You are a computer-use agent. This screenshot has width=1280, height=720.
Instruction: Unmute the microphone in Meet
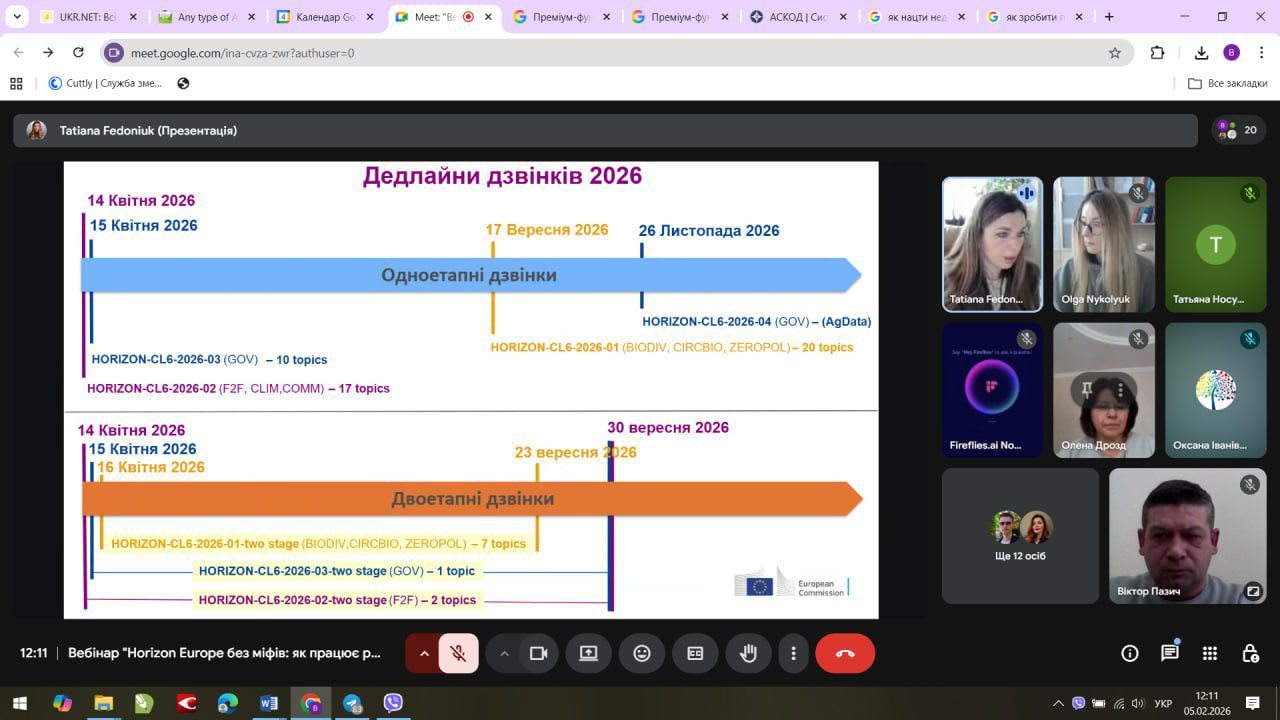[458, 653]
